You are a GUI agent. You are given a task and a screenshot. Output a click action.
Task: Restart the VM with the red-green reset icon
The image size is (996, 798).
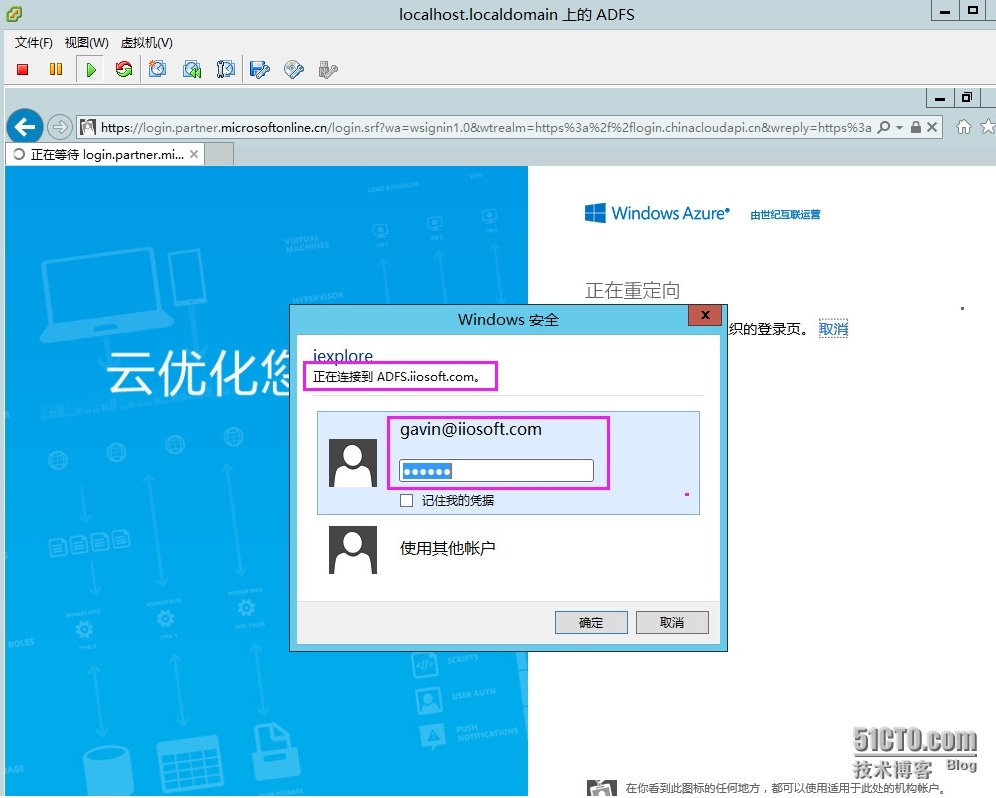click(x=124, y=69)
